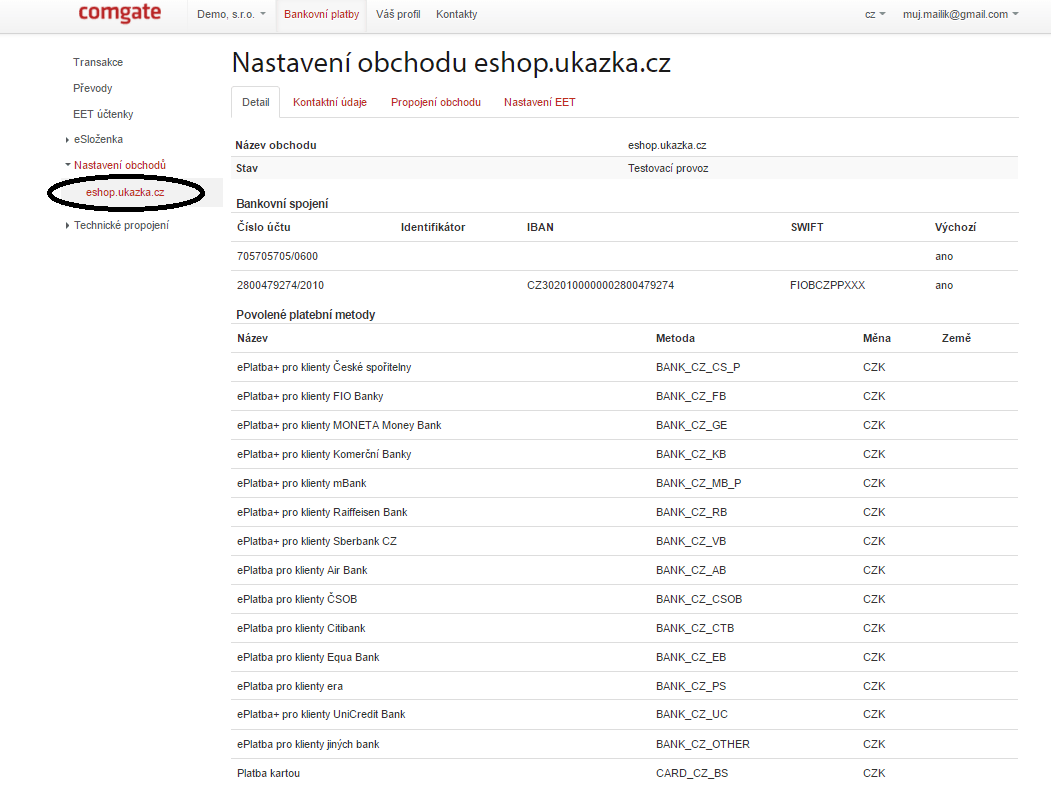Image resolution: width=1051 pixels, height=795 pixels.
Task: Click the SWIFT code FIOBCZPPXXX
Action: click(828, 286)
